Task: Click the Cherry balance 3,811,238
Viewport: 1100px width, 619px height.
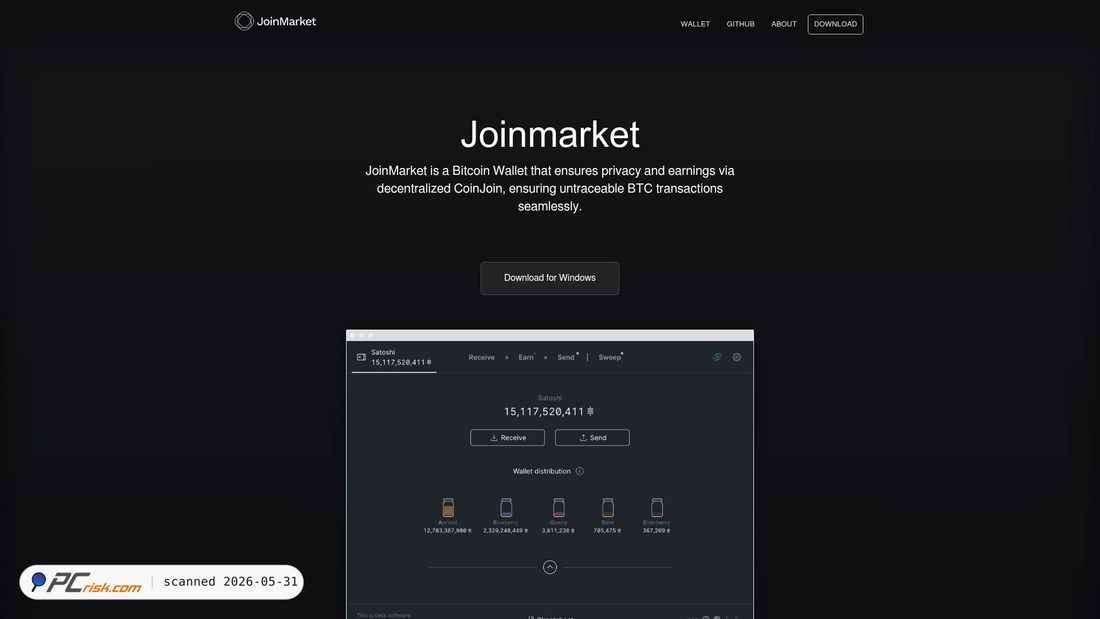Action: pyautogui.click(x=558, y=531)
